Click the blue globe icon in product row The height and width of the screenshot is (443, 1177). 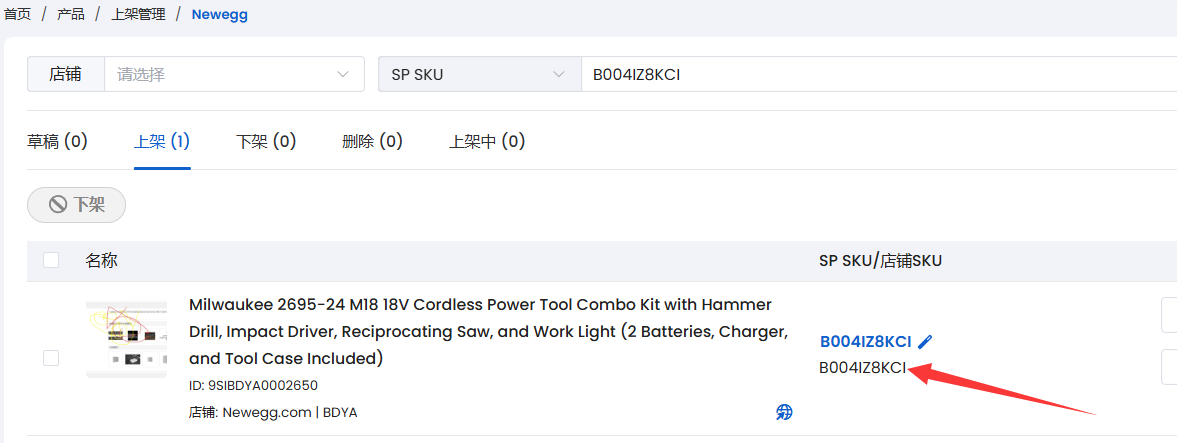point(784,411)
